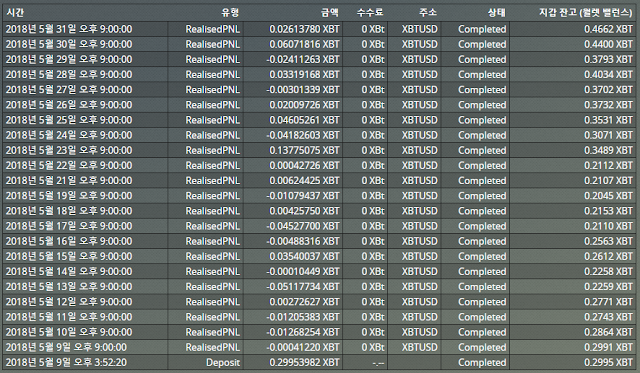
Task: Select the 2018년 5월 28일 time cell
Action: tap(69, 74)
